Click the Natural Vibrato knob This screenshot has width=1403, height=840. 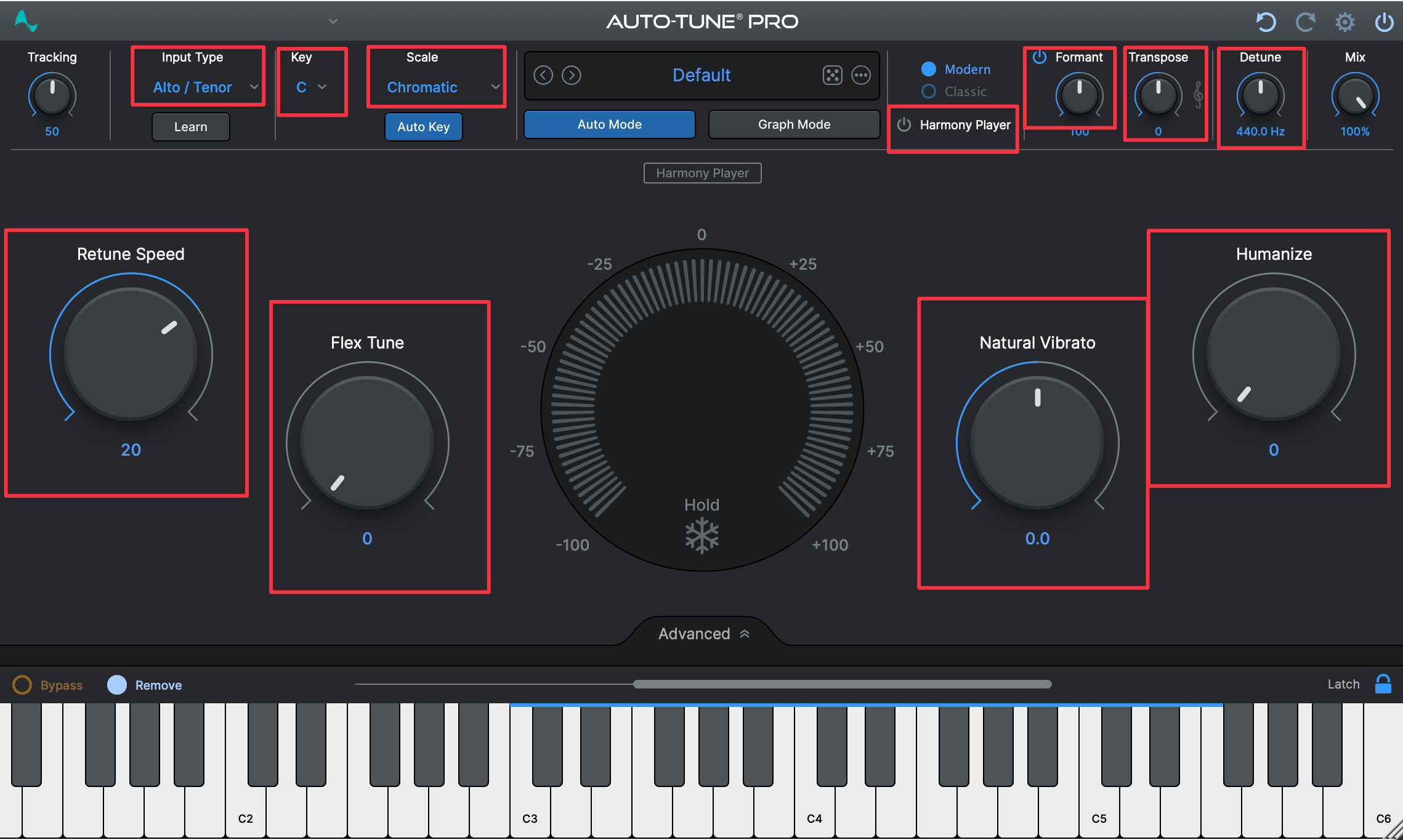(1037, 442)
